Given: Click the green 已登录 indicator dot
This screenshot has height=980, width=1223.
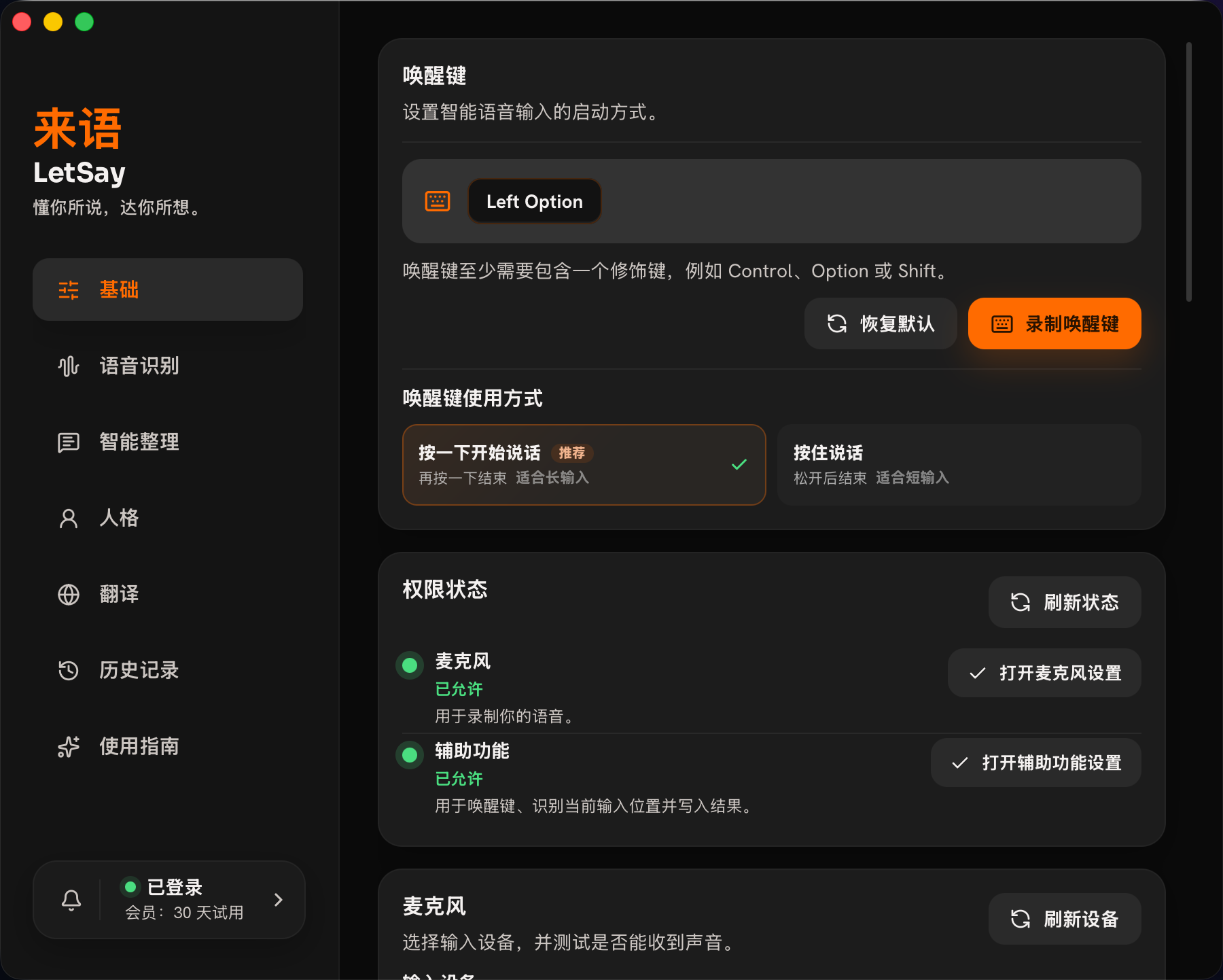Looking at the screenshot, I should pos(130,887).
